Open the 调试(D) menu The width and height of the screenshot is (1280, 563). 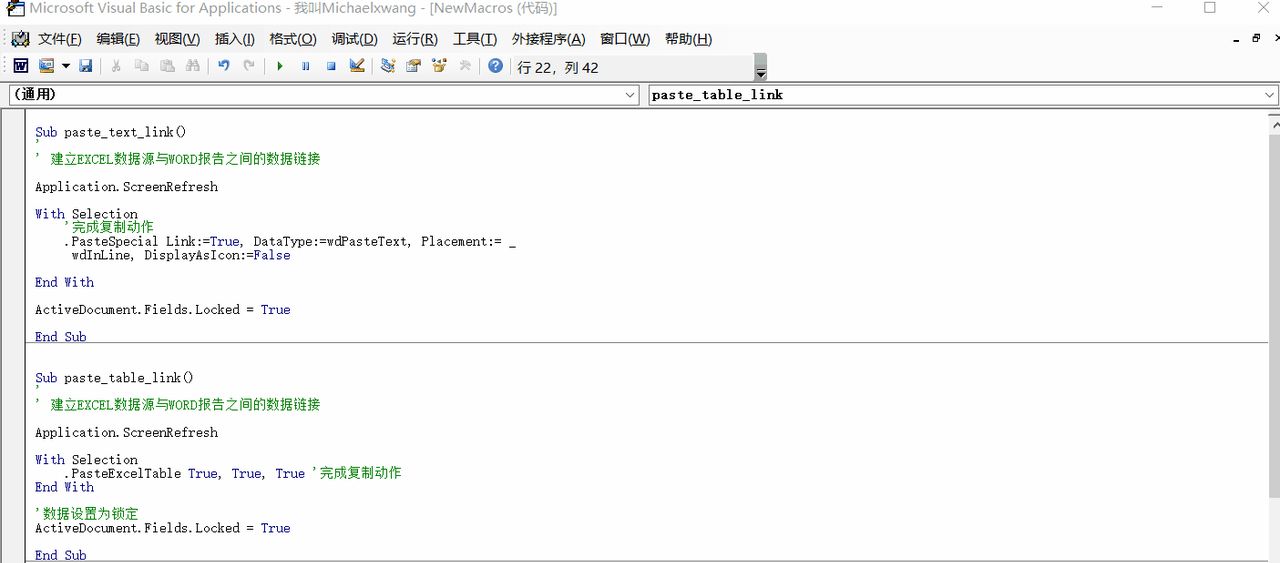point(355,39)
